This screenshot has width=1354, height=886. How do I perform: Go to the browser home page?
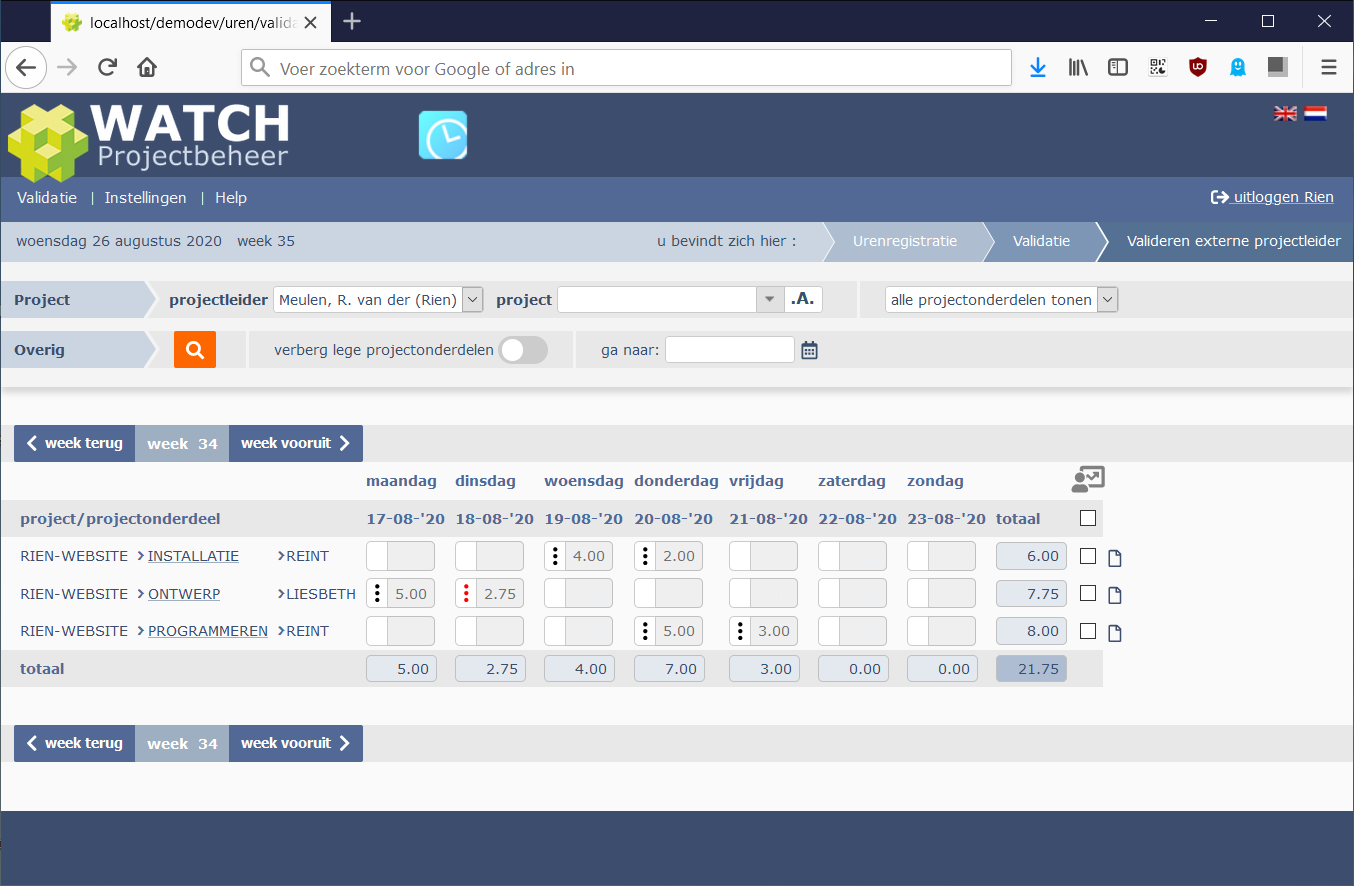coord(147,68)
